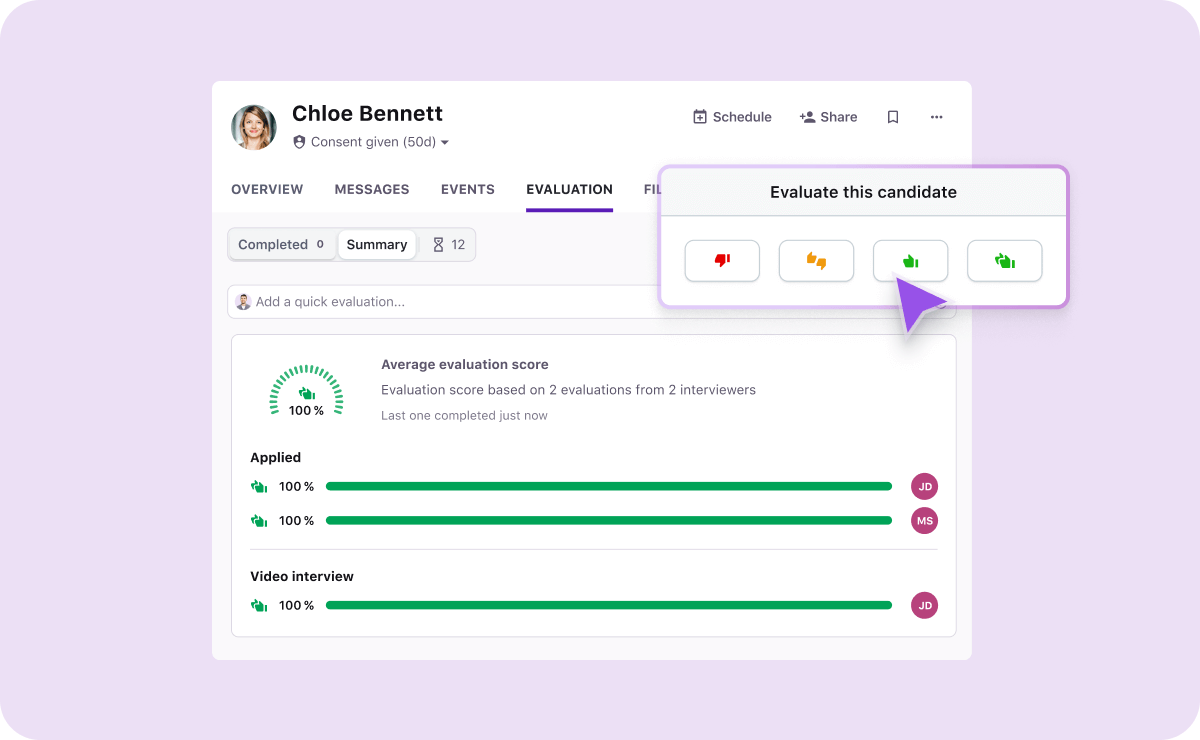The width and height of the screenshot is (1200, 740).
Task: Click the red thumbs-down rating icon
Action: (722, 261)
